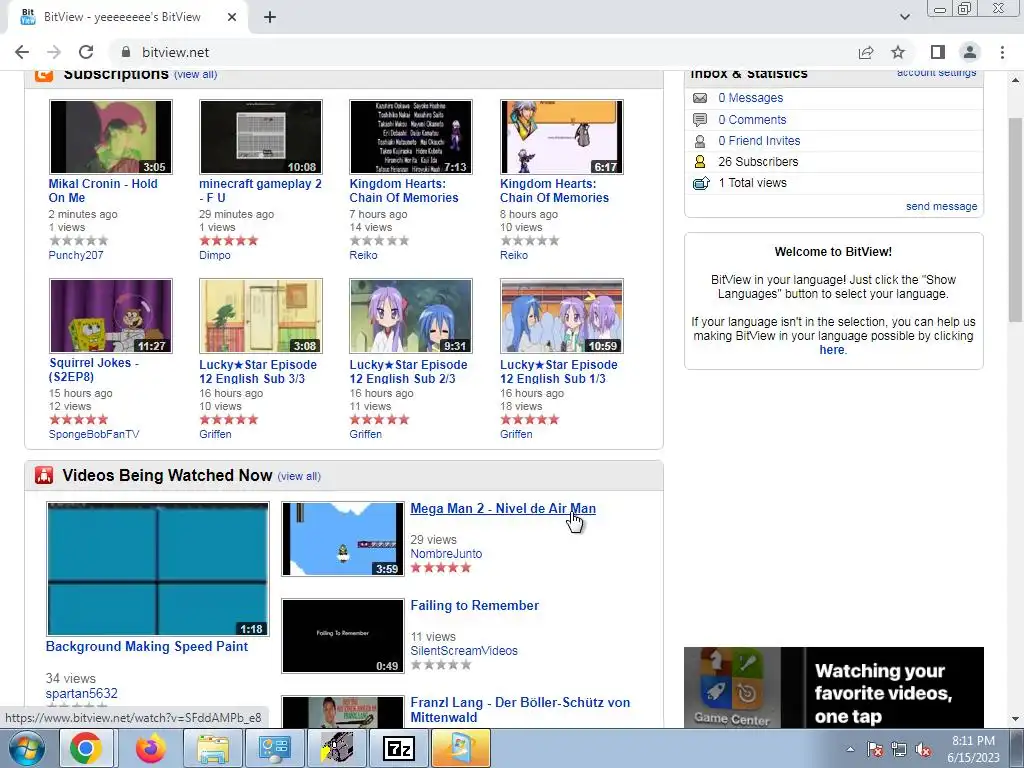This screenshot has height=768, width=1024.
Task: Click the send message link
Action: pos(941,206)
